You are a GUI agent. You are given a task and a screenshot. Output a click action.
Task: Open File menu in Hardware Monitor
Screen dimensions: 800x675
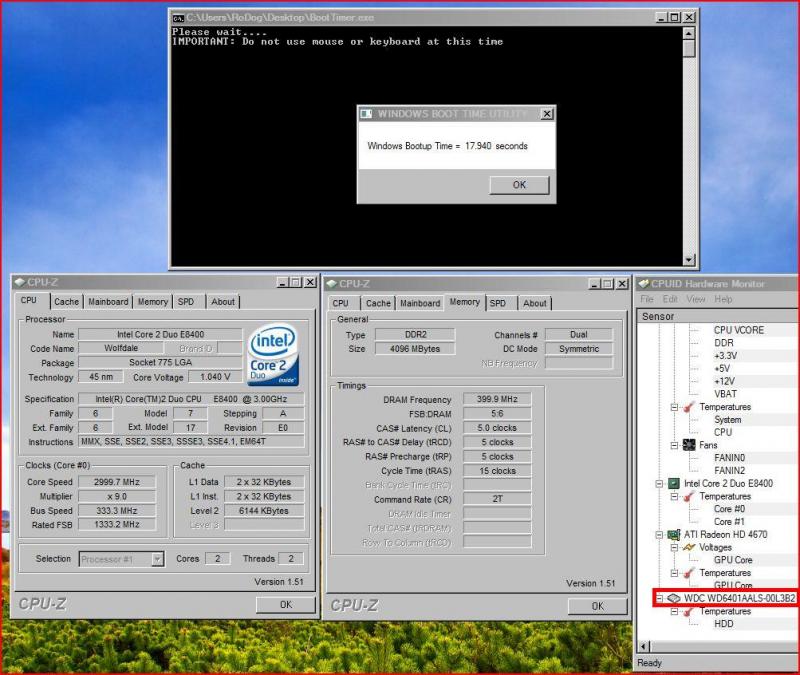(646, 299)
